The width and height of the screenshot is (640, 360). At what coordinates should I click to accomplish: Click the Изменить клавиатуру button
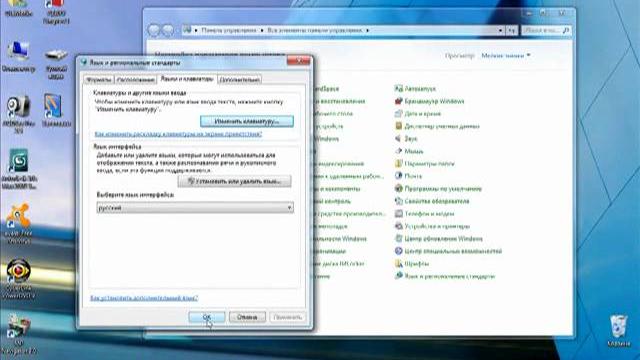point(247,121)
